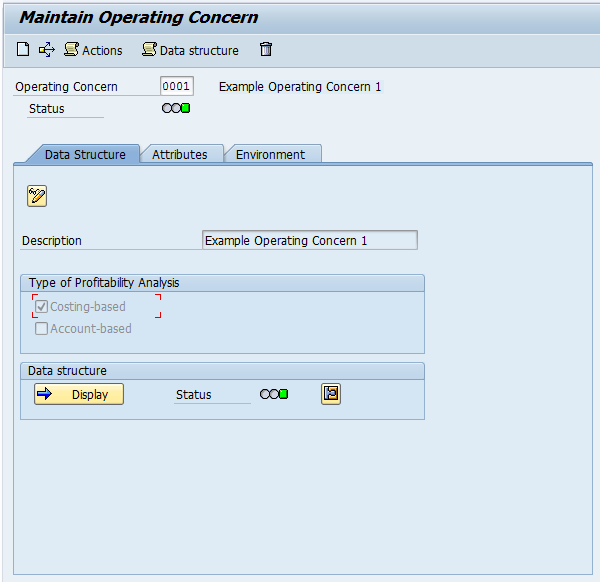Click the Type of Profitability Analysis heading
600x582 pixels.
104,283
